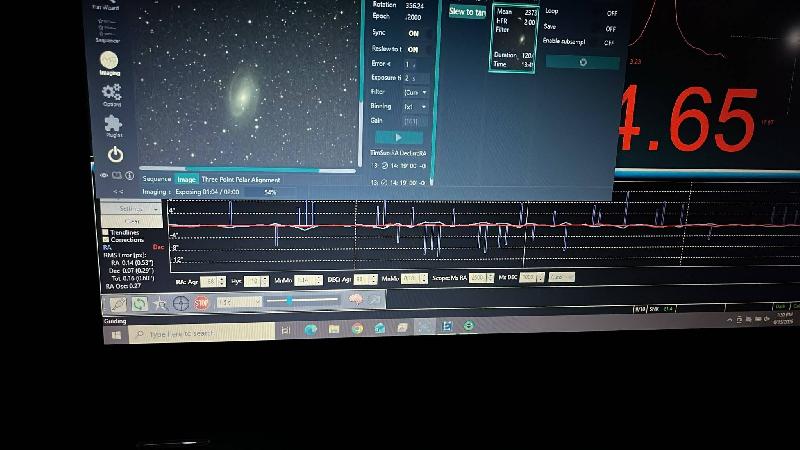Enable the Trendlines checkbox
Viewport: 800px width, 450px height.
click(106, 232)
